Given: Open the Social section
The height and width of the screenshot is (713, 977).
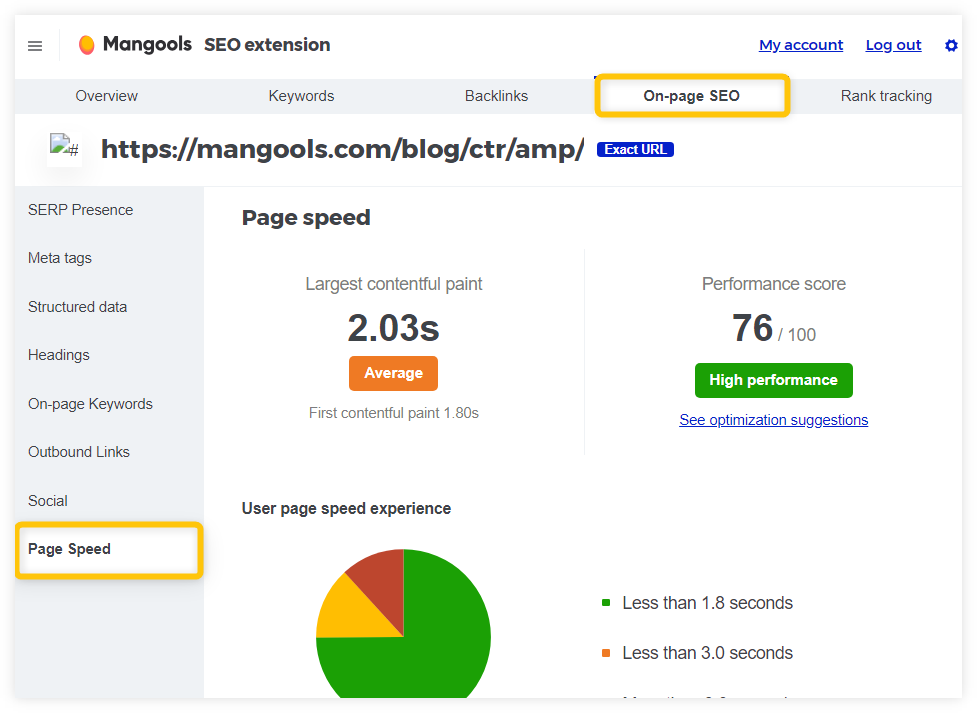Looking at the screenshot, I should point(47,500).
